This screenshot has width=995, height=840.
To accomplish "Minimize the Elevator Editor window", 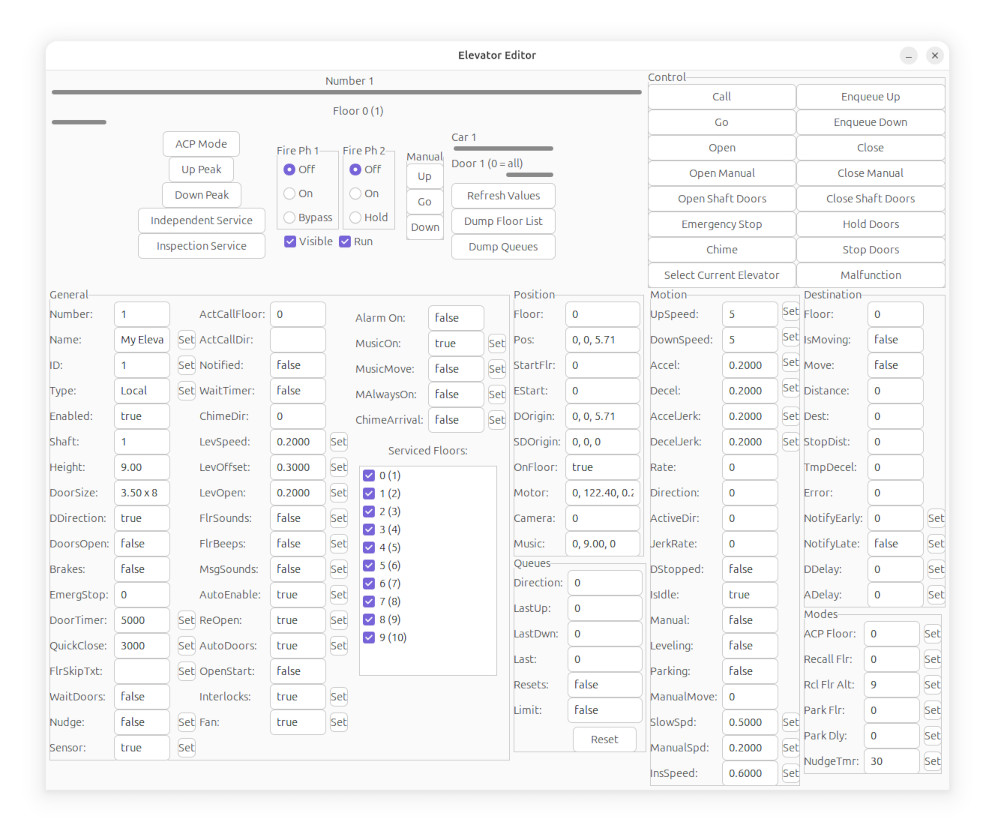I will tap(909, 56).
